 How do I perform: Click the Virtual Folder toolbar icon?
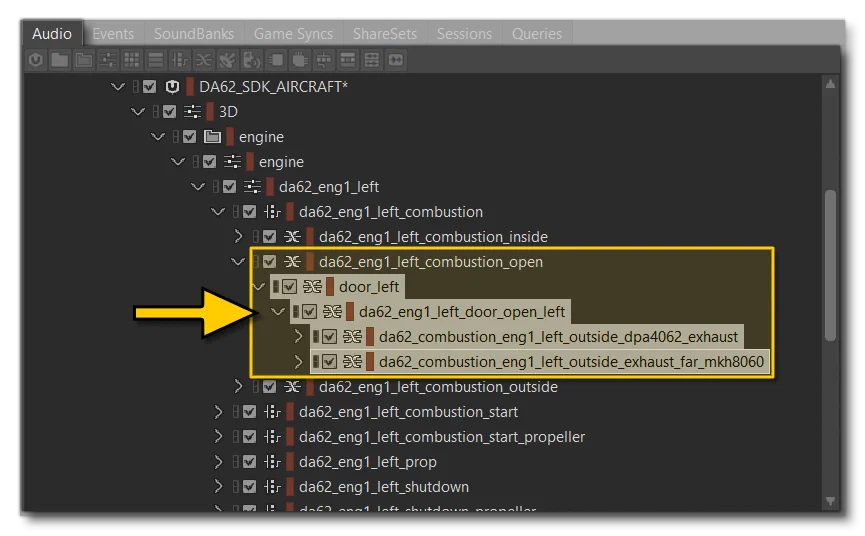(84, 60)
